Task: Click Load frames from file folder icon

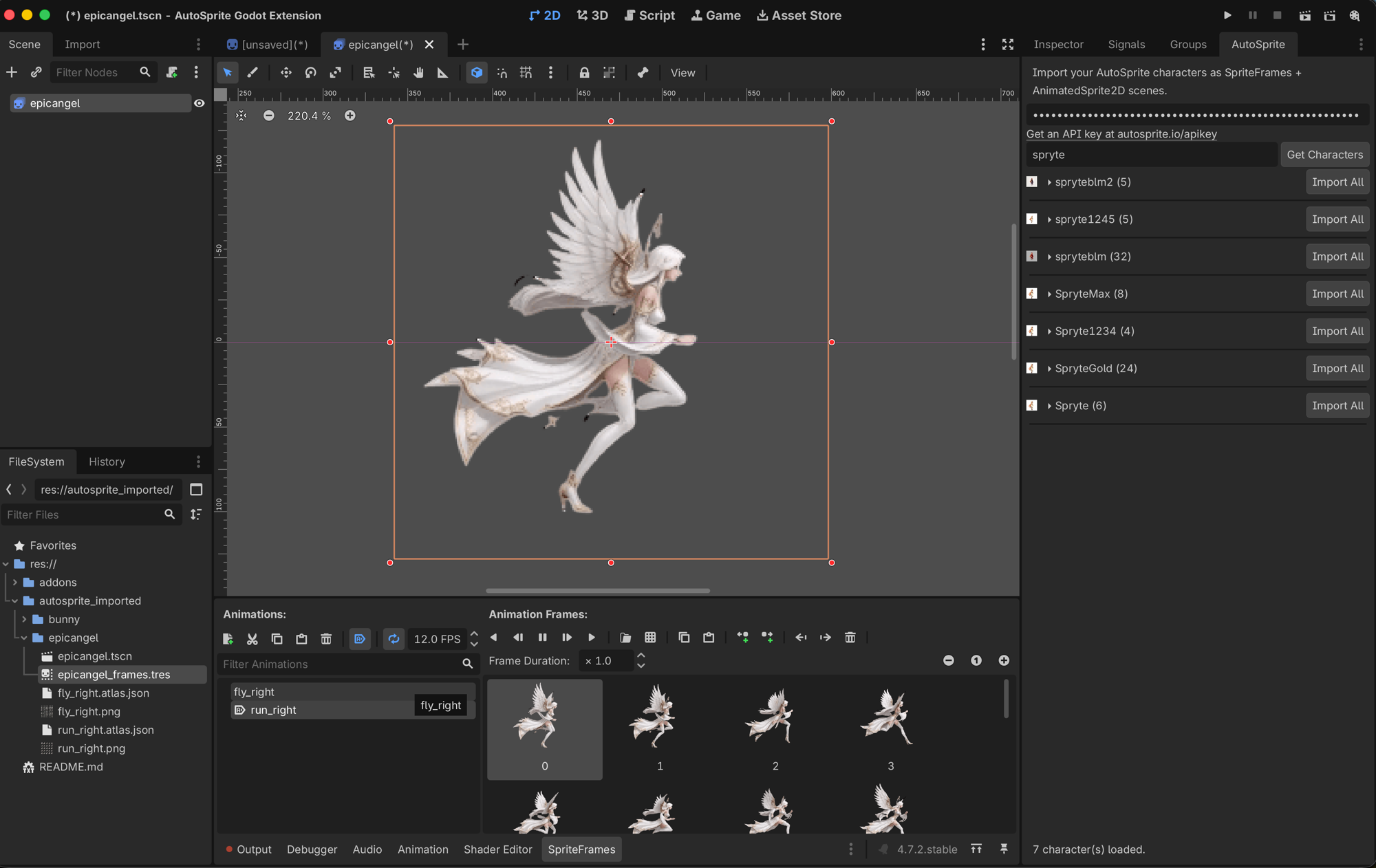Action: click(625, 638)
